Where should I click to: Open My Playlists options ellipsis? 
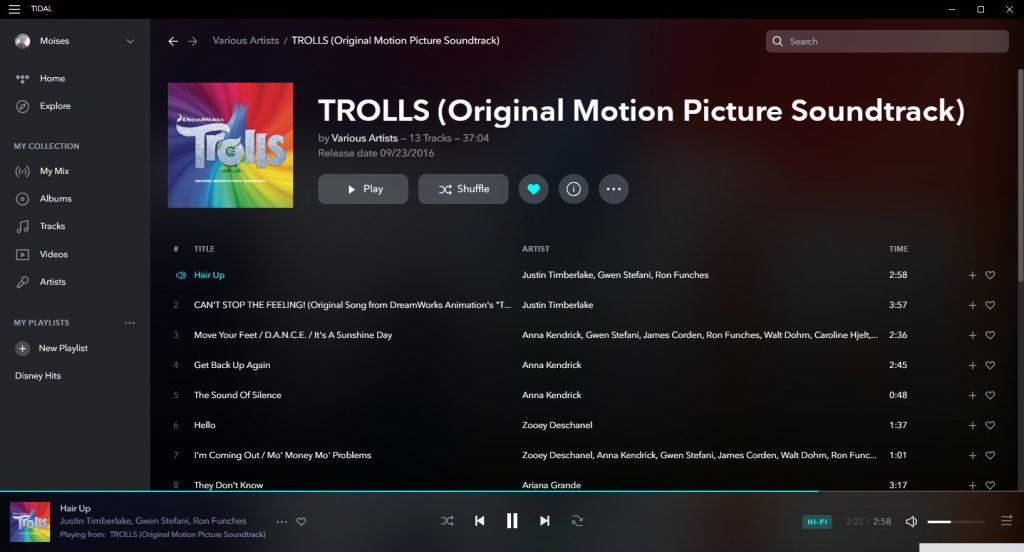(129, 323)
